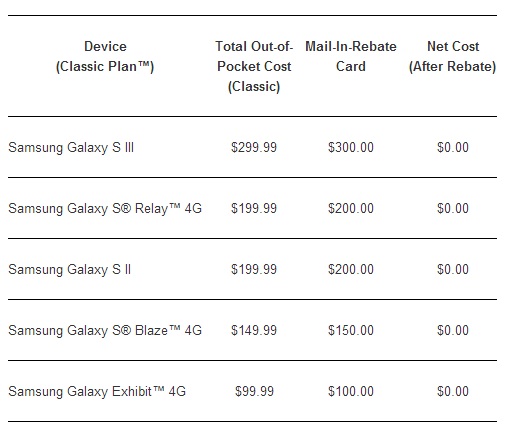Select the Samsung Galaxy S Blaze 4G name
The height and width of the screenshot is (432, 516).
(x=105, y=330)
